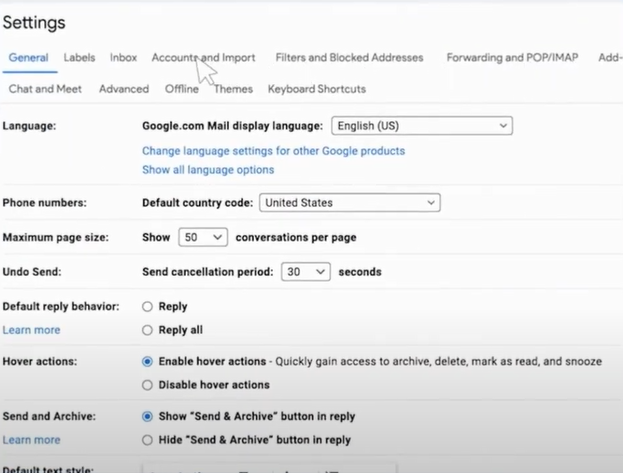Click Show all language options link

[208, 170]
